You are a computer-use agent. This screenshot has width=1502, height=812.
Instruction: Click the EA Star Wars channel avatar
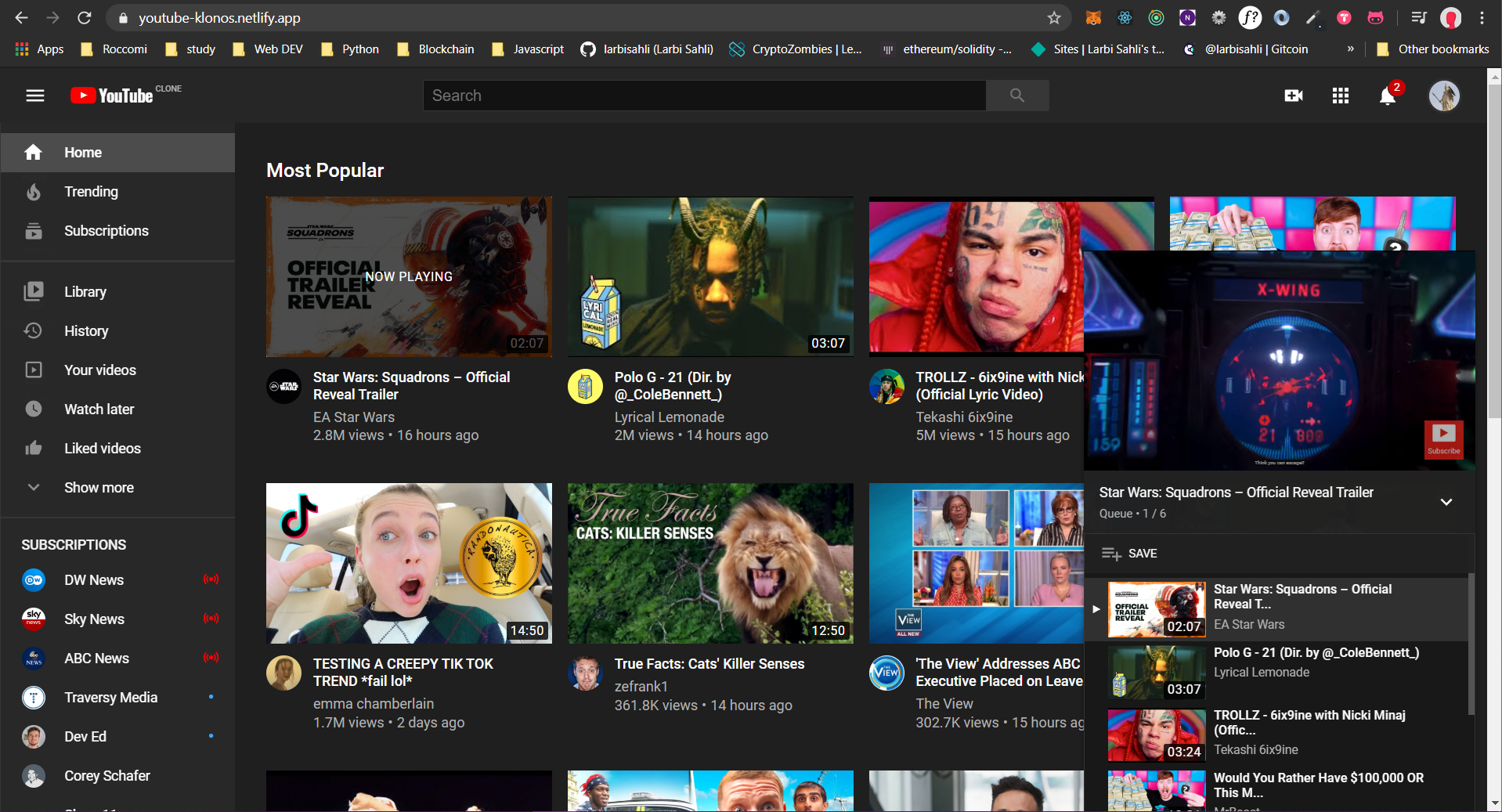[283, 386]
